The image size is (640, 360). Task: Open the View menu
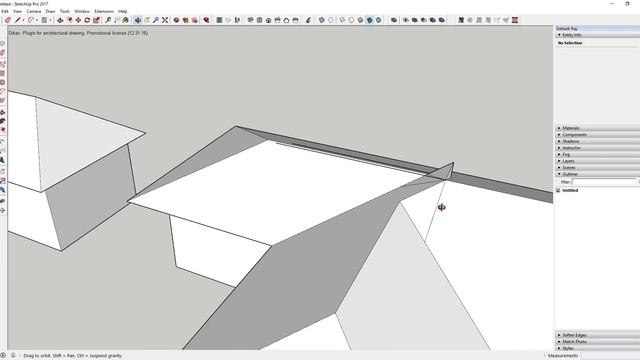coord(17,11)
